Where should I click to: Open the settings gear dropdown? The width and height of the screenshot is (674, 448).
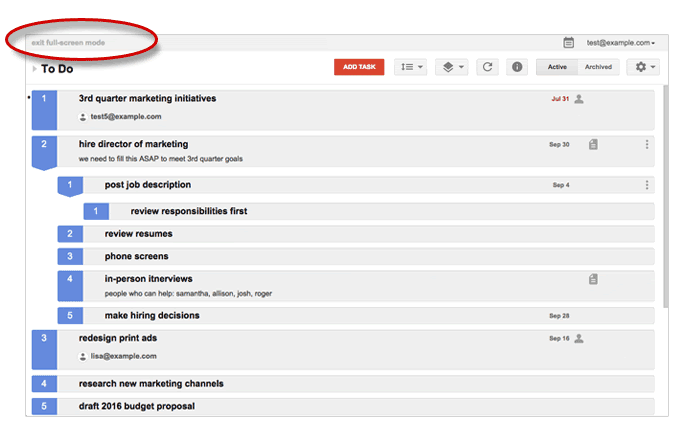(643, 67)
